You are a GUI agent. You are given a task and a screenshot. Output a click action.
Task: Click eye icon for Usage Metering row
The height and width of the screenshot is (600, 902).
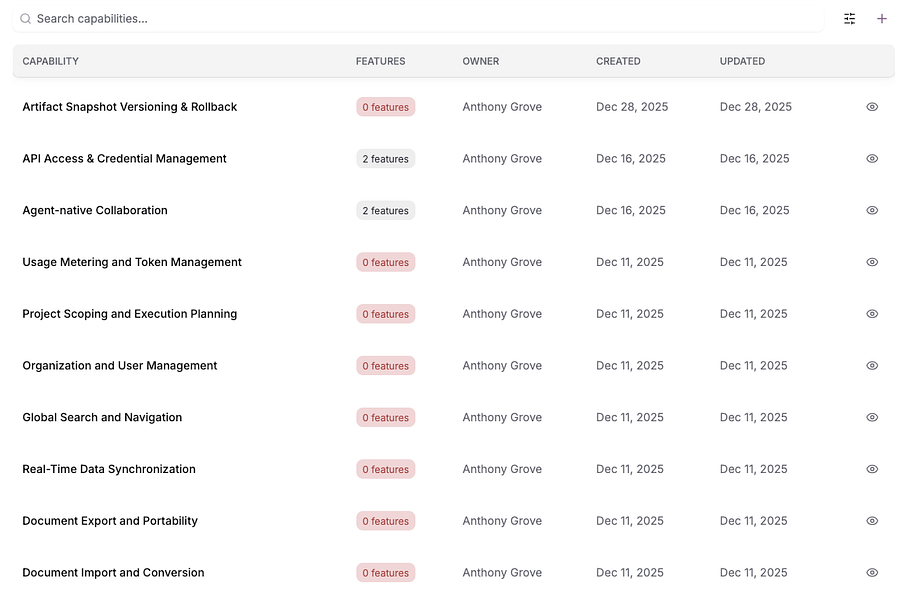(x=872, y=262)
